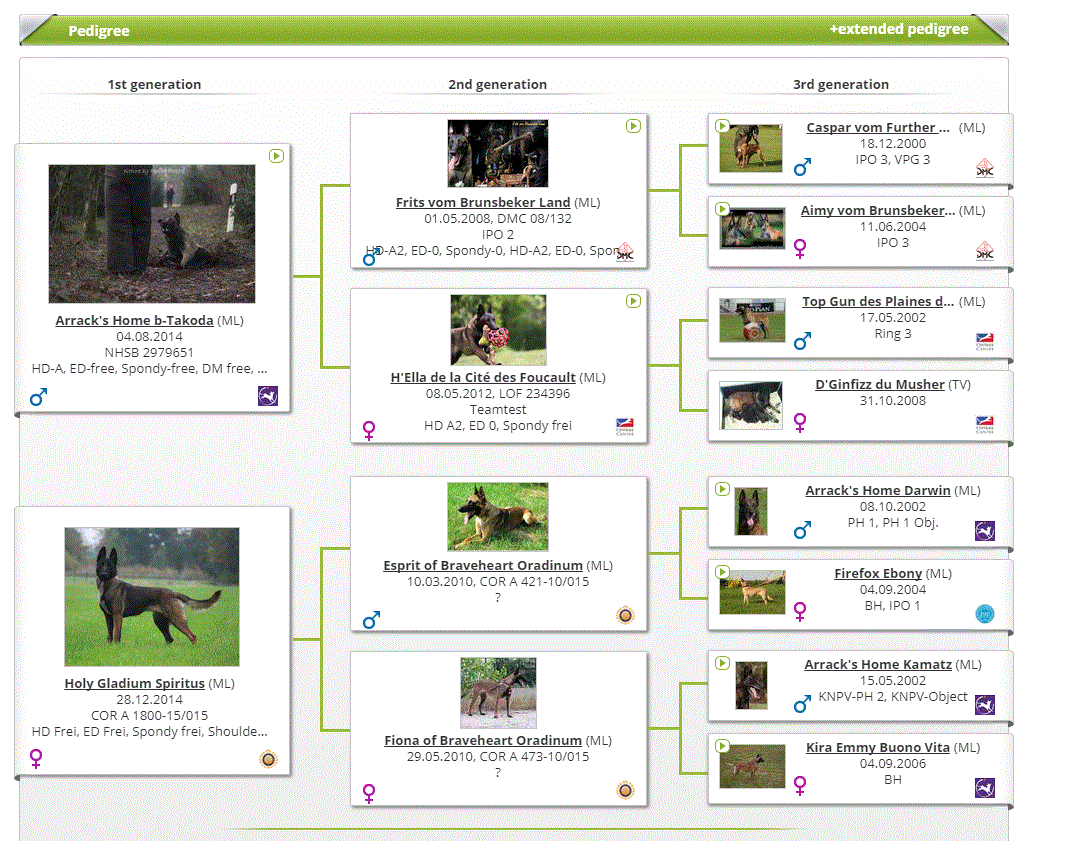Viewport: 1083px width, 841px height.
Task: Click Esprit of Braveheart Oradinum photo
Action: tap(498, 517)
